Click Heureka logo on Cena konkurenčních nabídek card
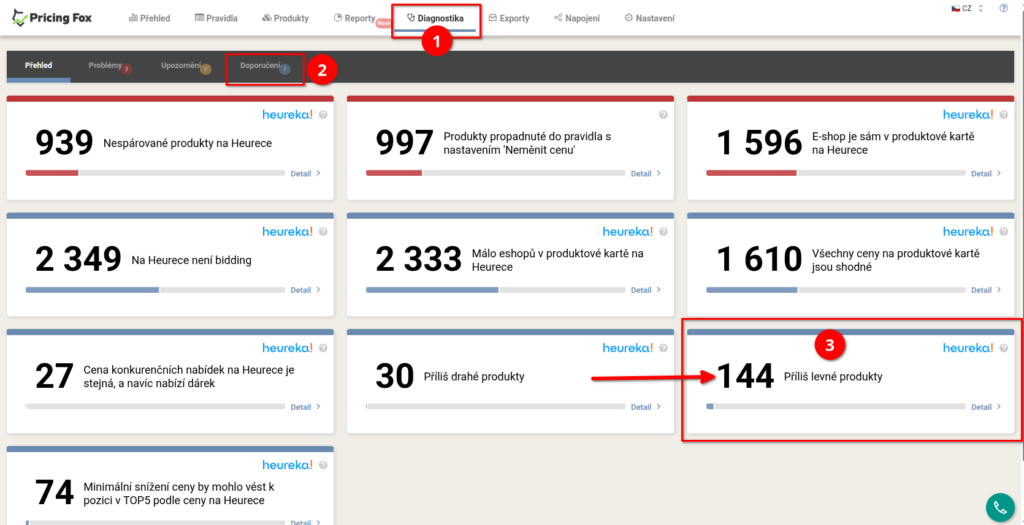This screenshot has width=1024, height=525. [x=288, y=347]
